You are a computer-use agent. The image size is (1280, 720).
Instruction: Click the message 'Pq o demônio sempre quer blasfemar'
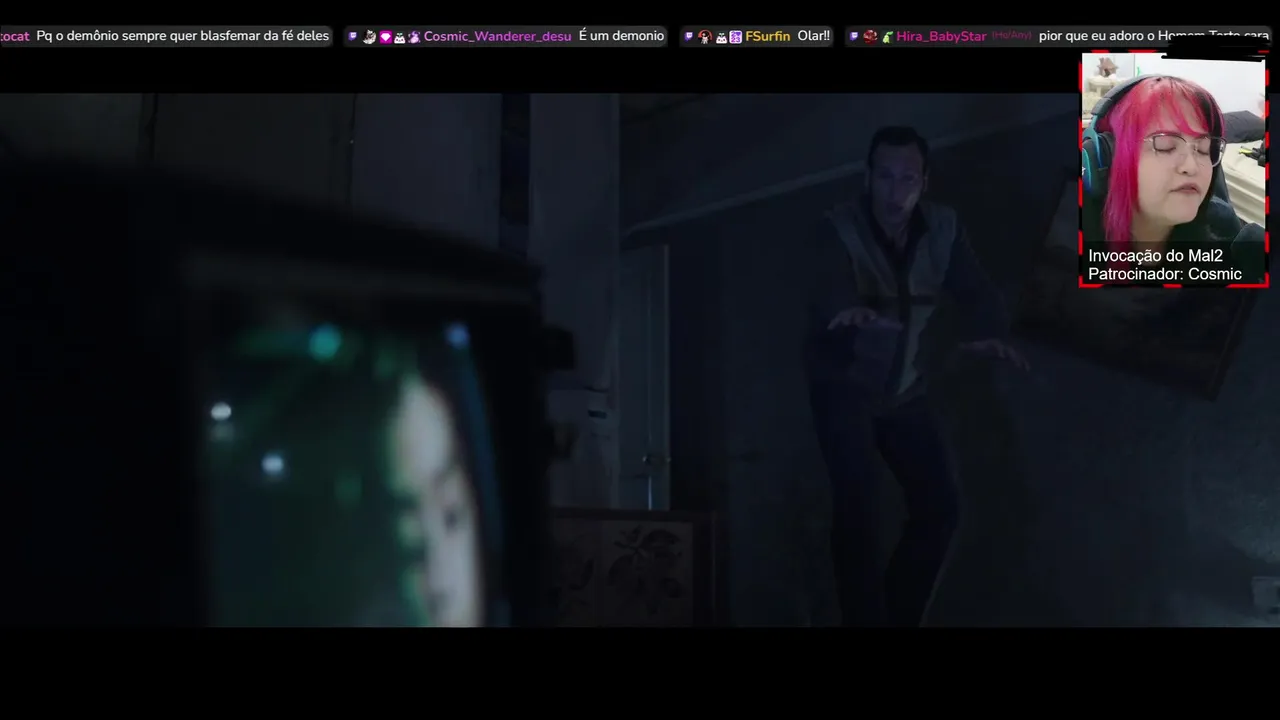(182, 36)
